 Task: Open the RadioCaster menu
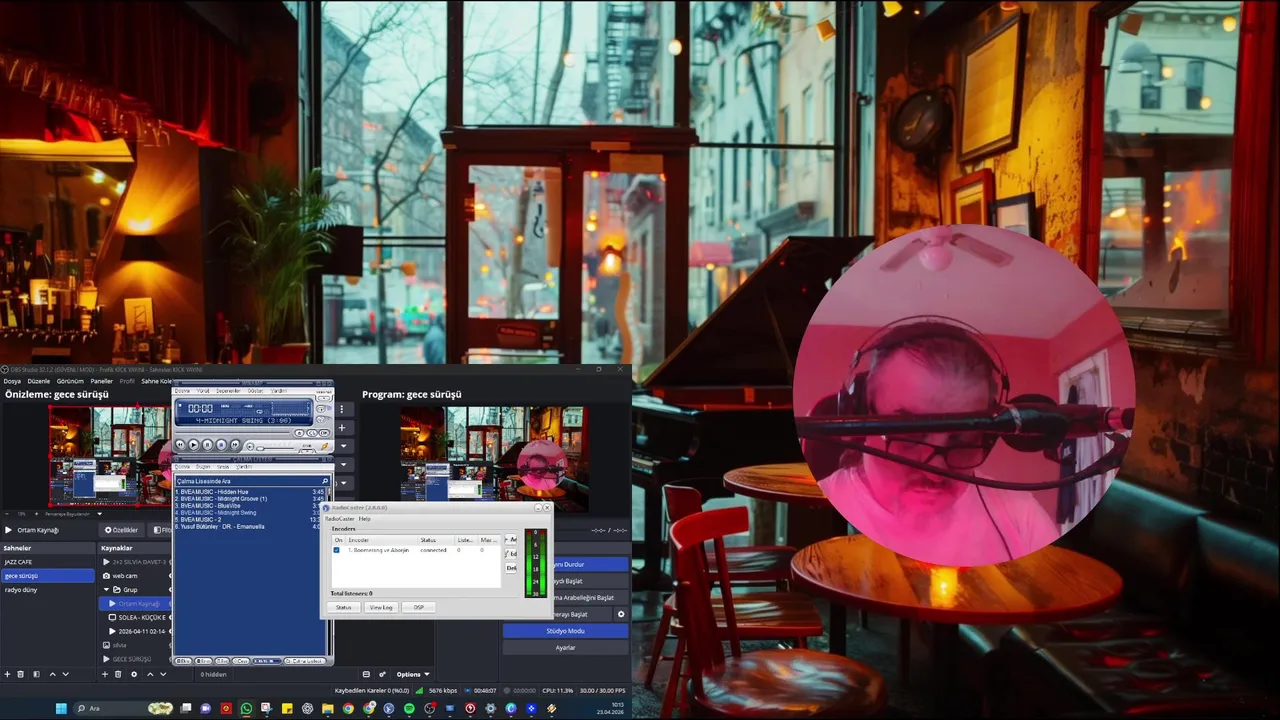339,519
